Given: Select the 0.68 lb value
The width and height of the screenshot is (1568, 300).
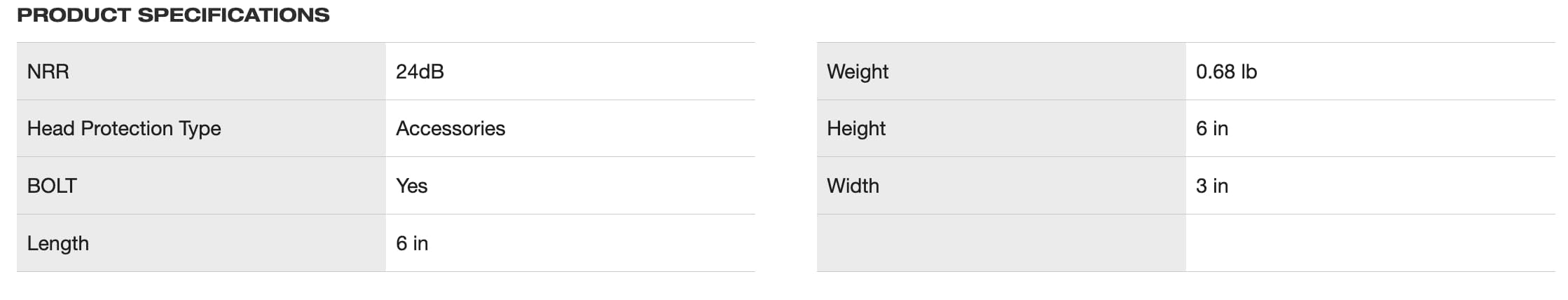Looking at the screenshot, I should pos(1226,71).
